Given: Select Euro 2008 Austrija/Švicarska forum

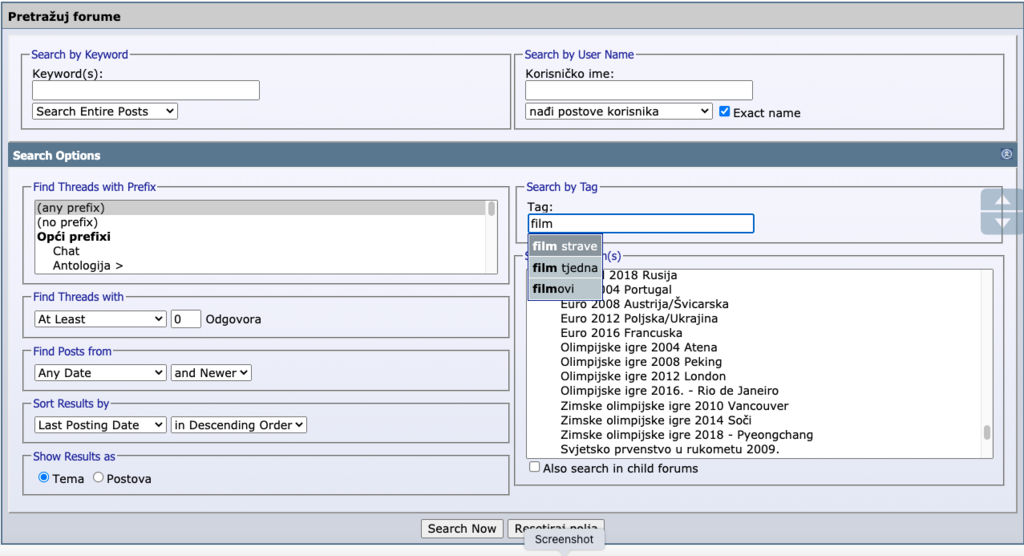Looking at the screenshot, I should pos(644,304).
